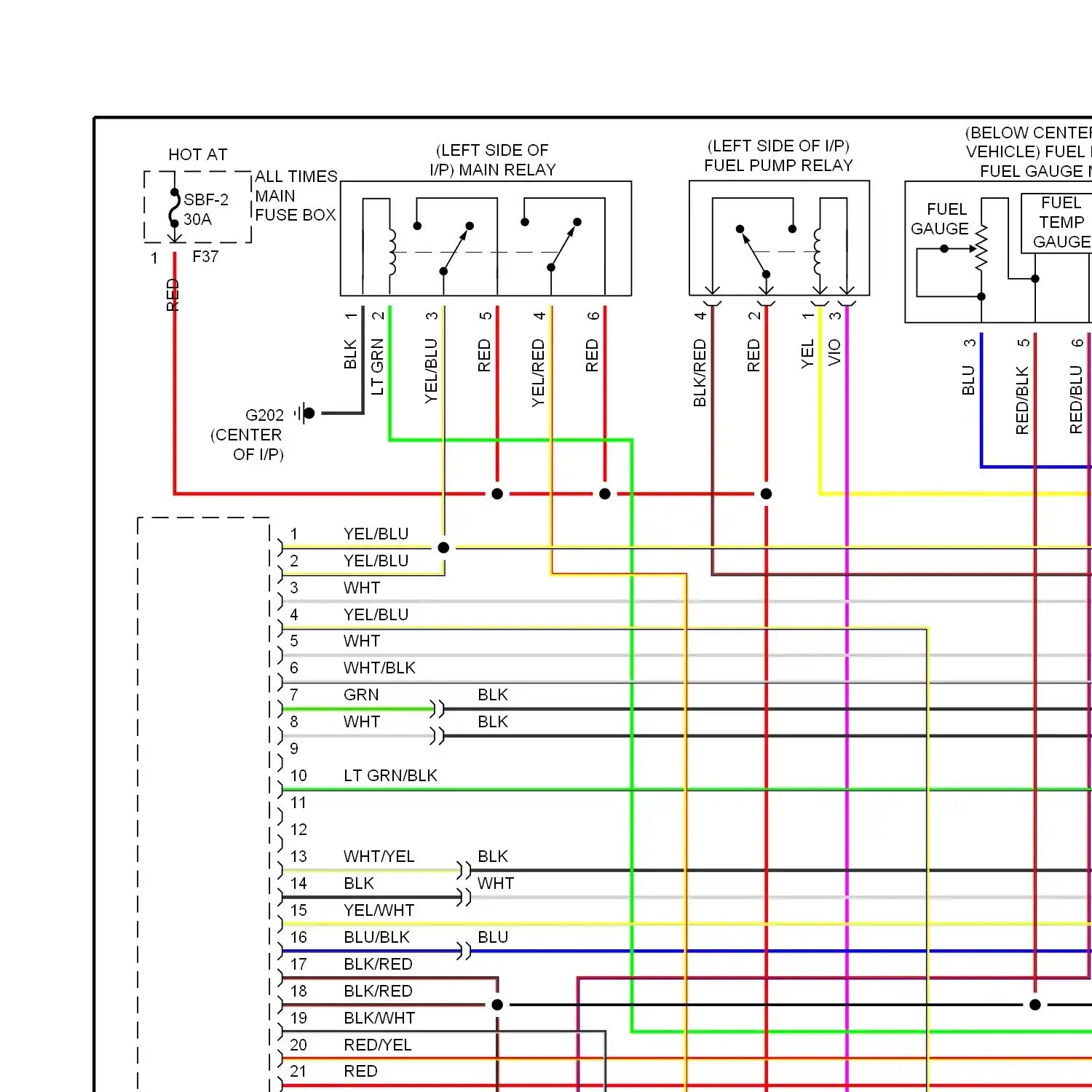Click the black junction dot on row 18 wire
The height and width of the screenshot is (1092, 1092).
point(497,1005)
